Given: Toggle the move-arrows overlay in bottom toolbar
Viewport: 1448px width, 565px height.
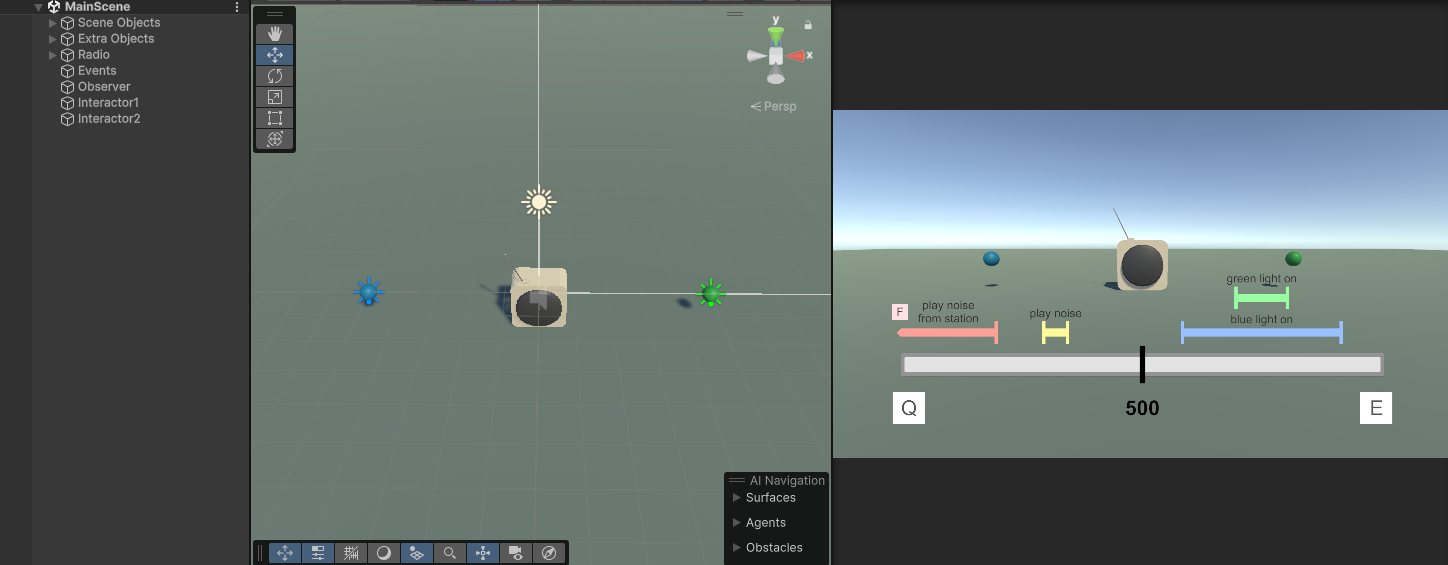Looking at the screenshot, I should [x=285, y=552].
